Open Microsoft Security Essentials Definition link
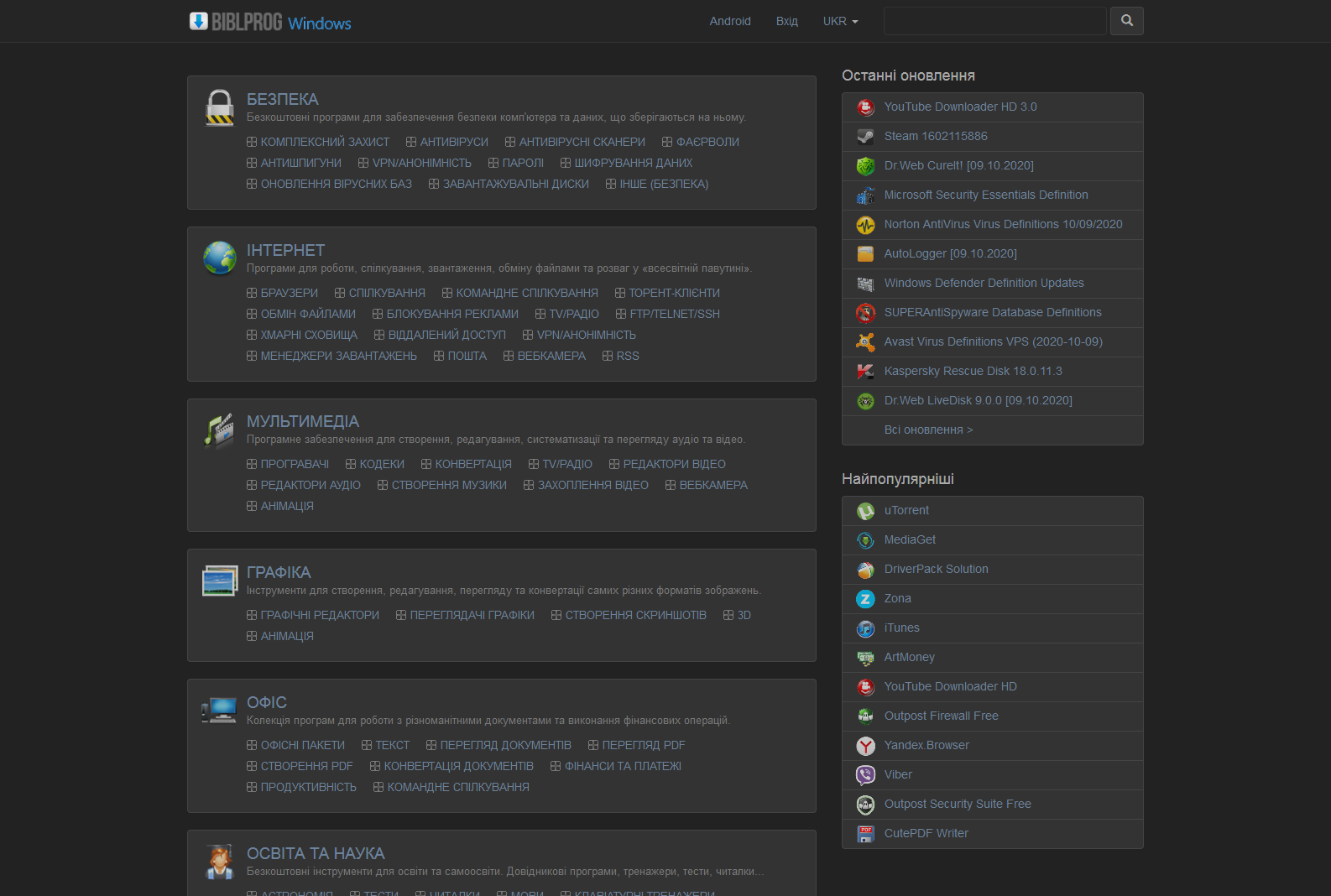The image size is (1331, 896). click(x=986, y=195)
